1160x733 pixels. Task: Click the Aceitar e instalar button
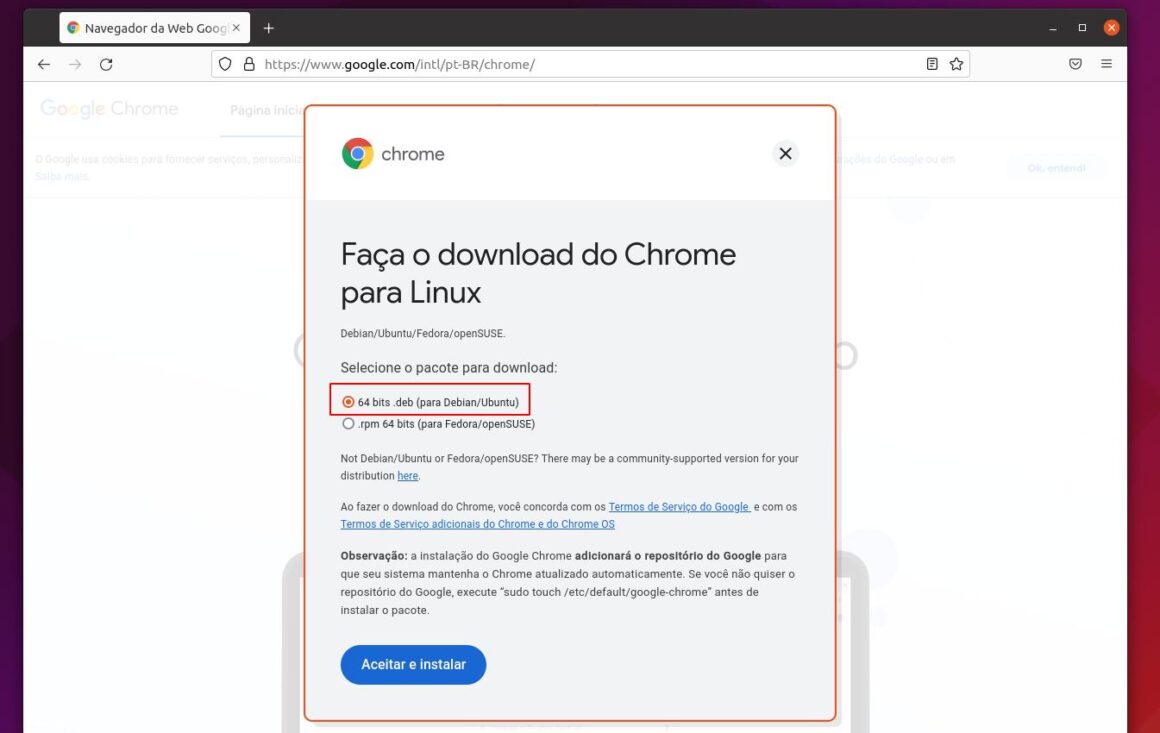click(413, 664)
